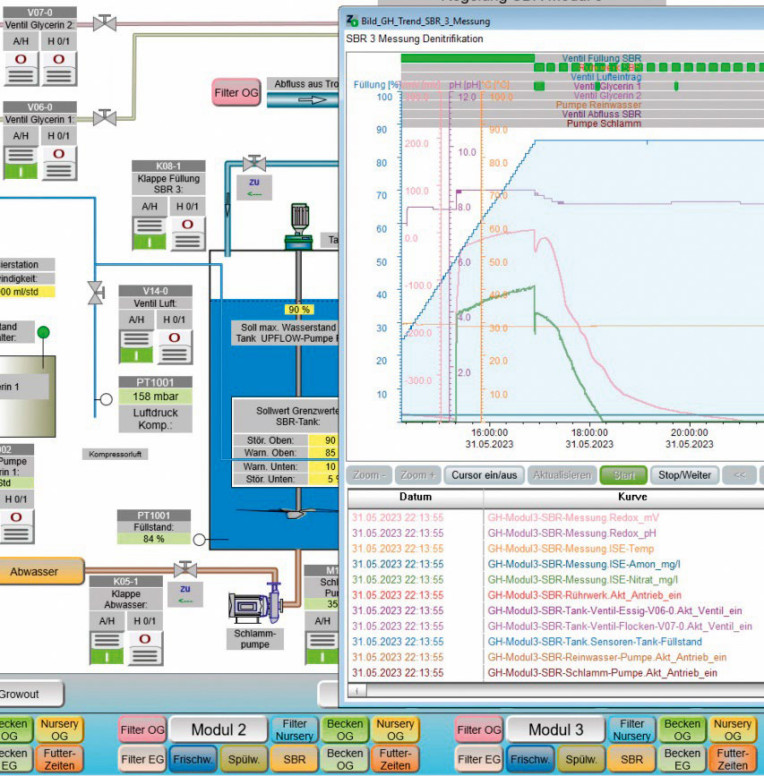Click the curve list horizontal scrollbar left arrow
This screenshot has height=776, width=764.
tap(355, 690)
